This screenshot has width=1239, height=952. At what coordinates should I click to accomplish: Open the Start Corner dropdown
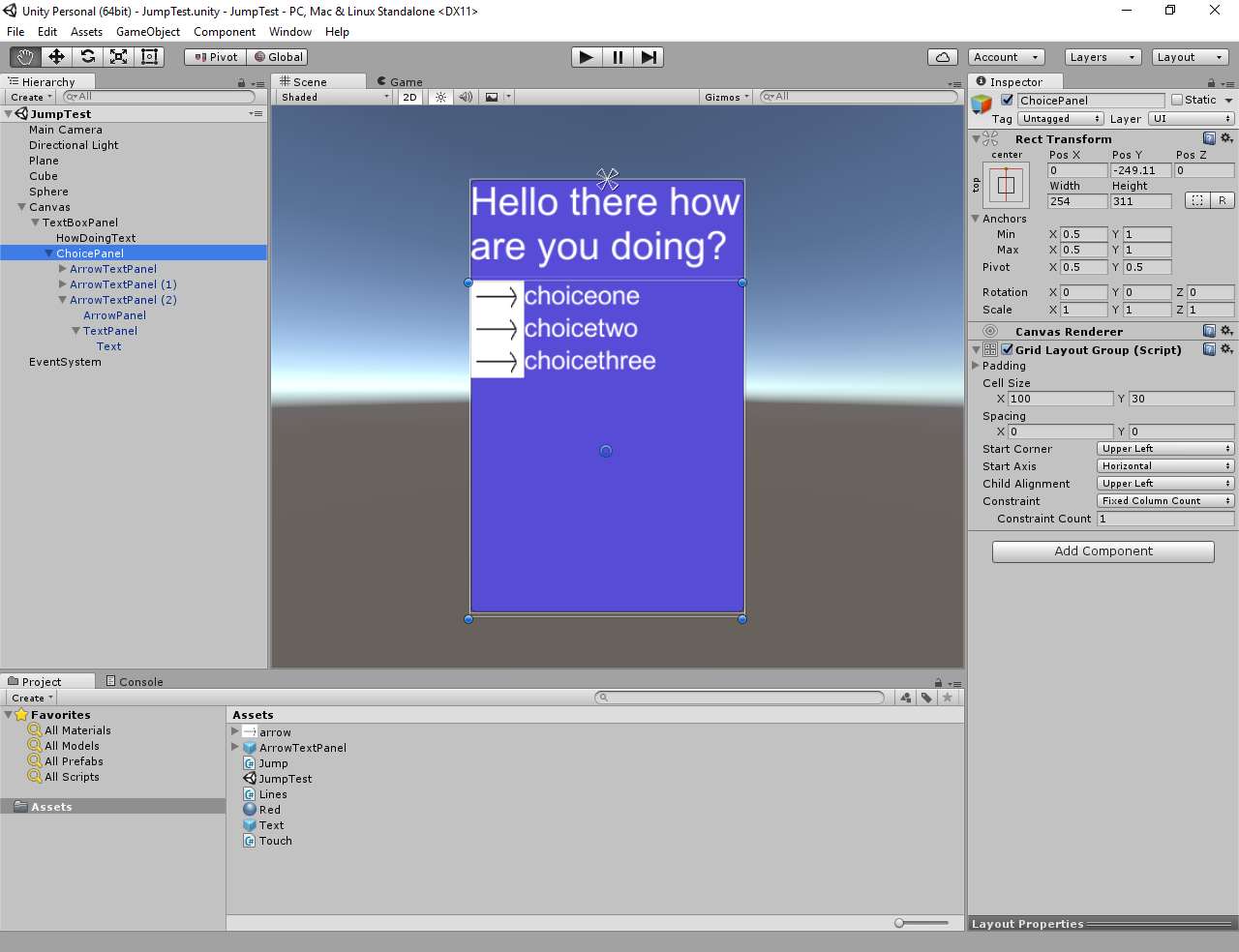coord(1164,448)
